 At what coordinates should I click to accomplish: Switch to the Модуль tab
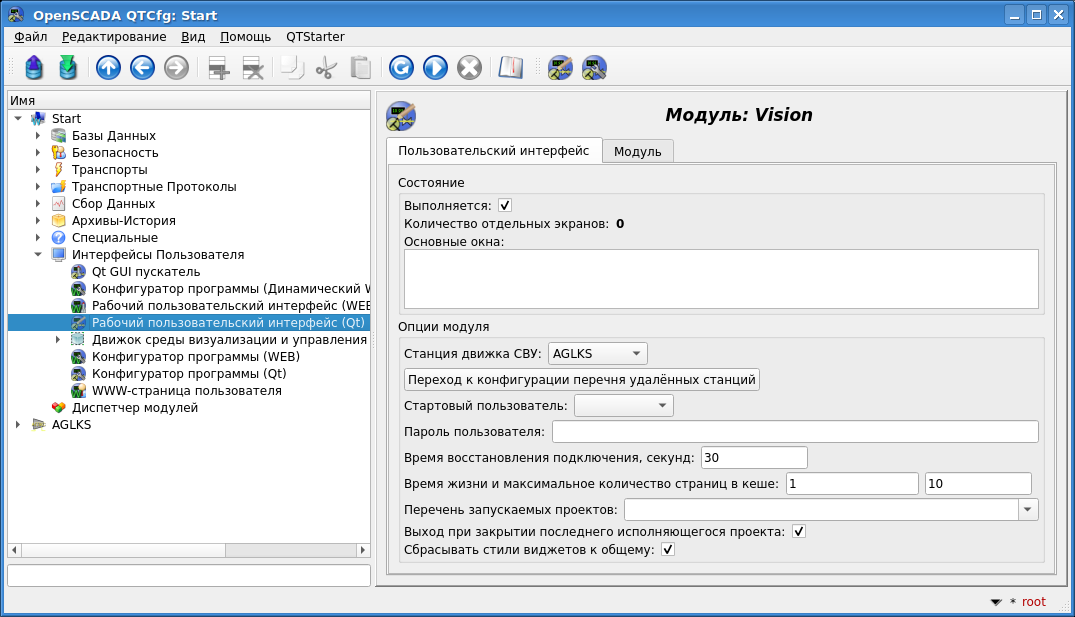[x=638, y=152]
